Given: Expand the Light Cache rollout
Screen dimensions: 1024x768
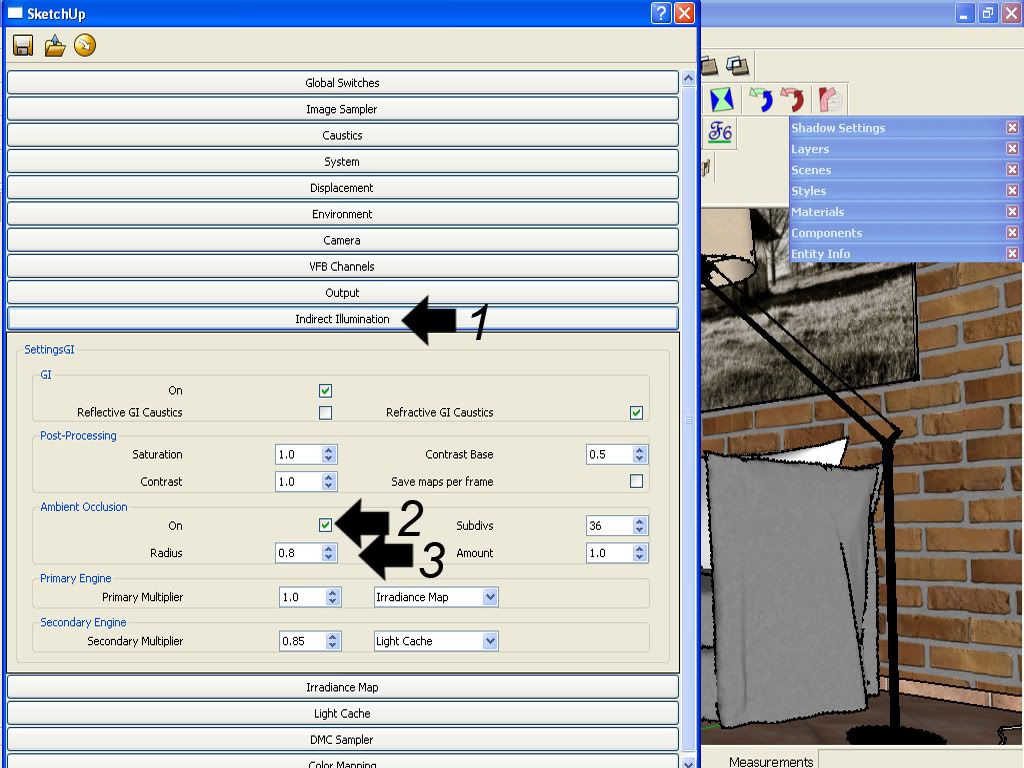Looking at the screenshot, I should coord(343,713).
